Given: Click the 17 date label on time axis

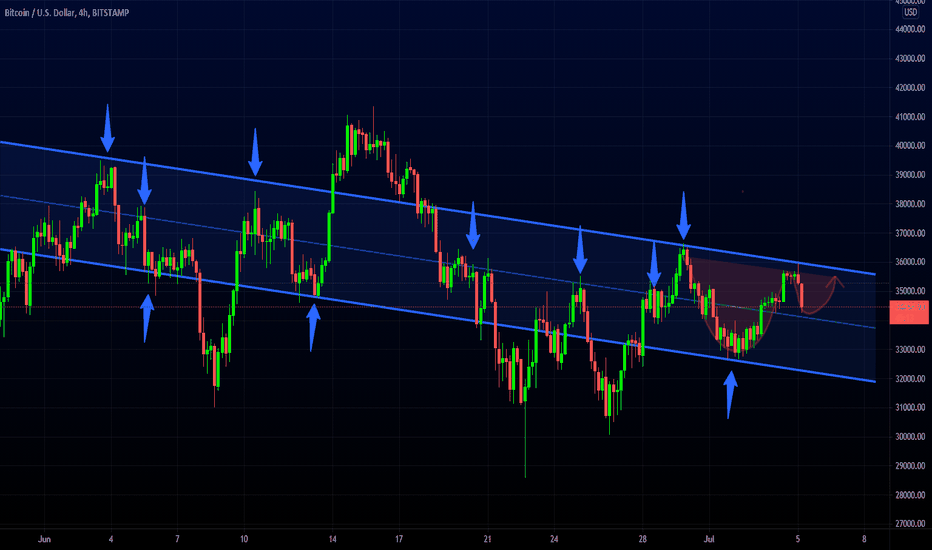Looking at the screenshot, I should (399, 539).
